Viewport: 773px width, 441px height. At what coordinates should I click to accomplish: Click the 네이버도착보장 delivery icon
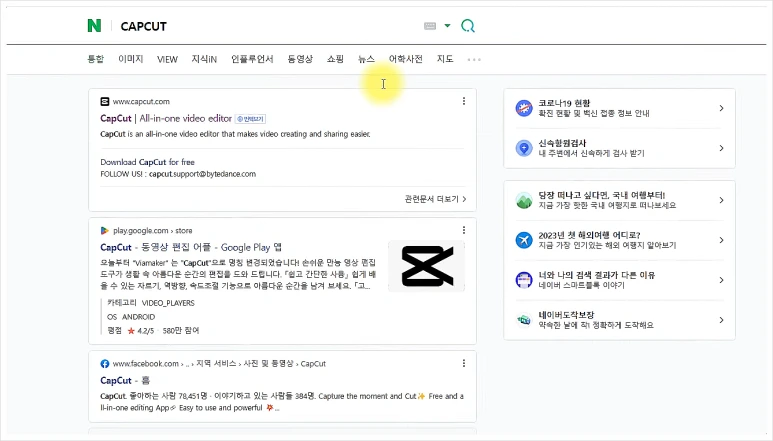pyautogui.click(x=524, y=320)
